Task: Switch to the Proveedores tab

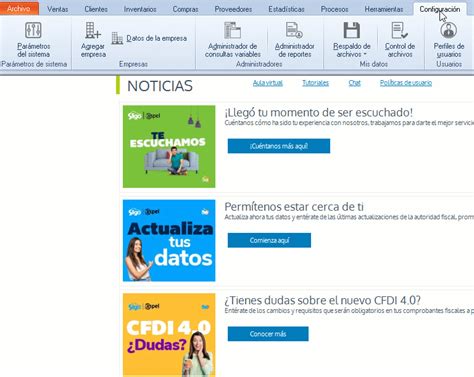Action: click(233, 9)
